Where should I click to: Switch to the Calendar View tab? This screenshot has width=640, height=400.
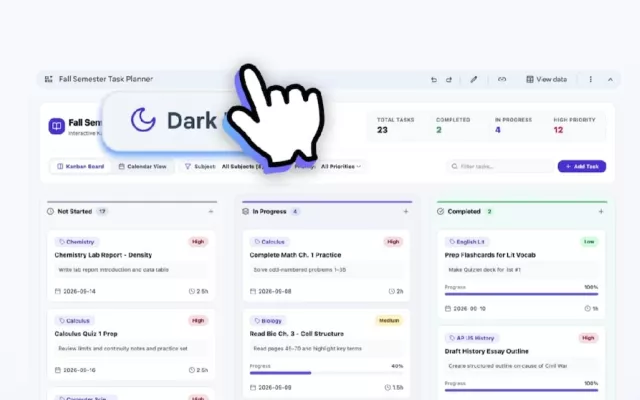142,167
